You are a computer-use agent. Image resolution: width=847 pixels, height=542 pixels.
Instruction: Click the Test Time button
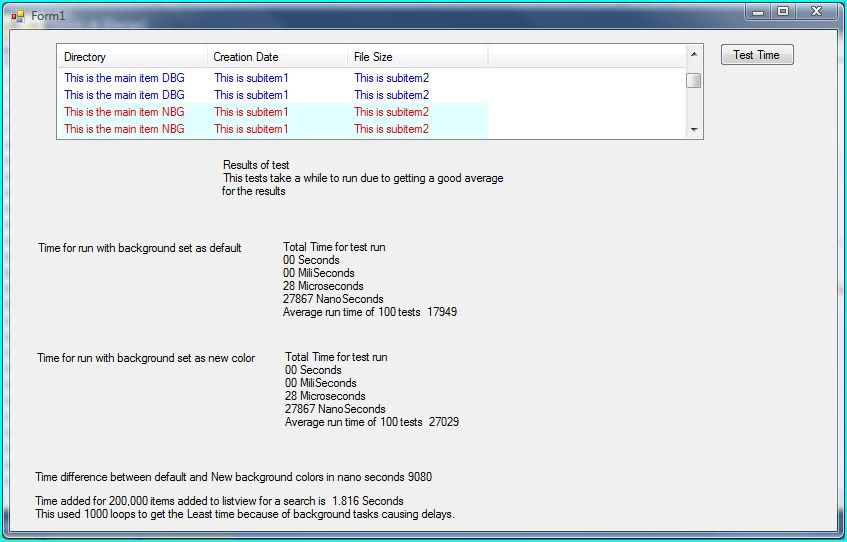tap(756, 55)
